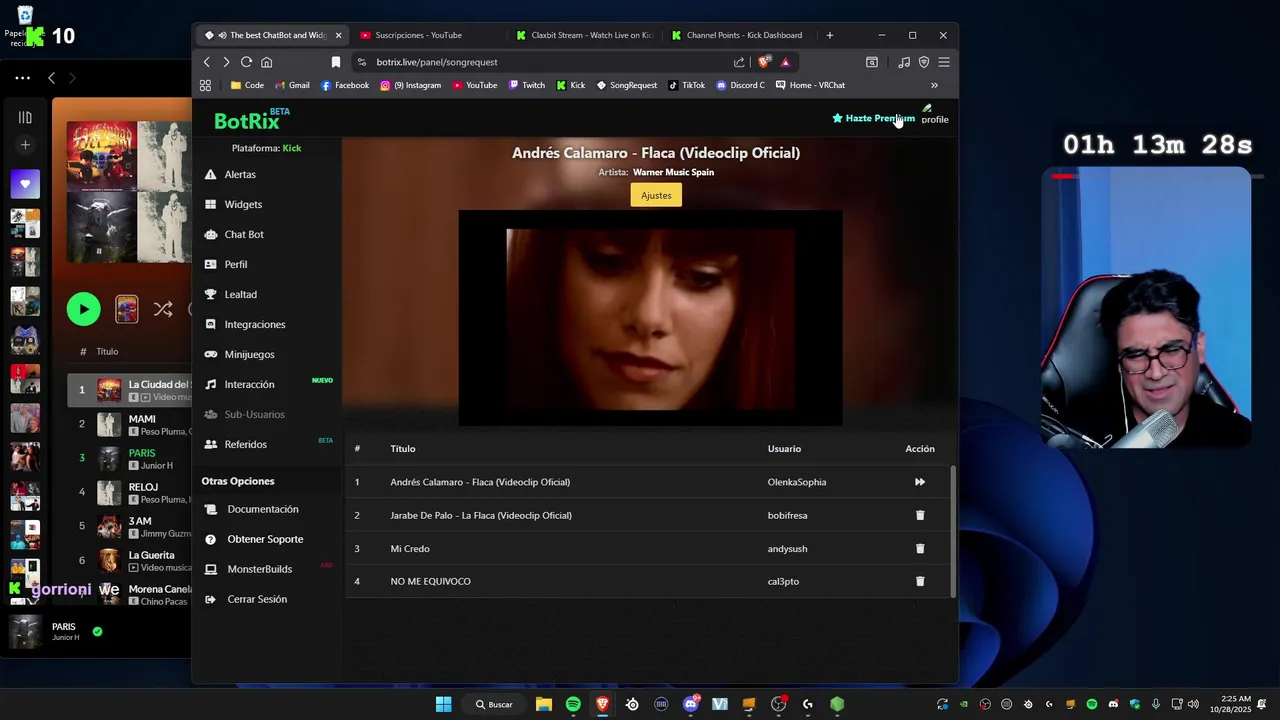Switch to Channel Points Kick Dashboard tab

[740, 35]
